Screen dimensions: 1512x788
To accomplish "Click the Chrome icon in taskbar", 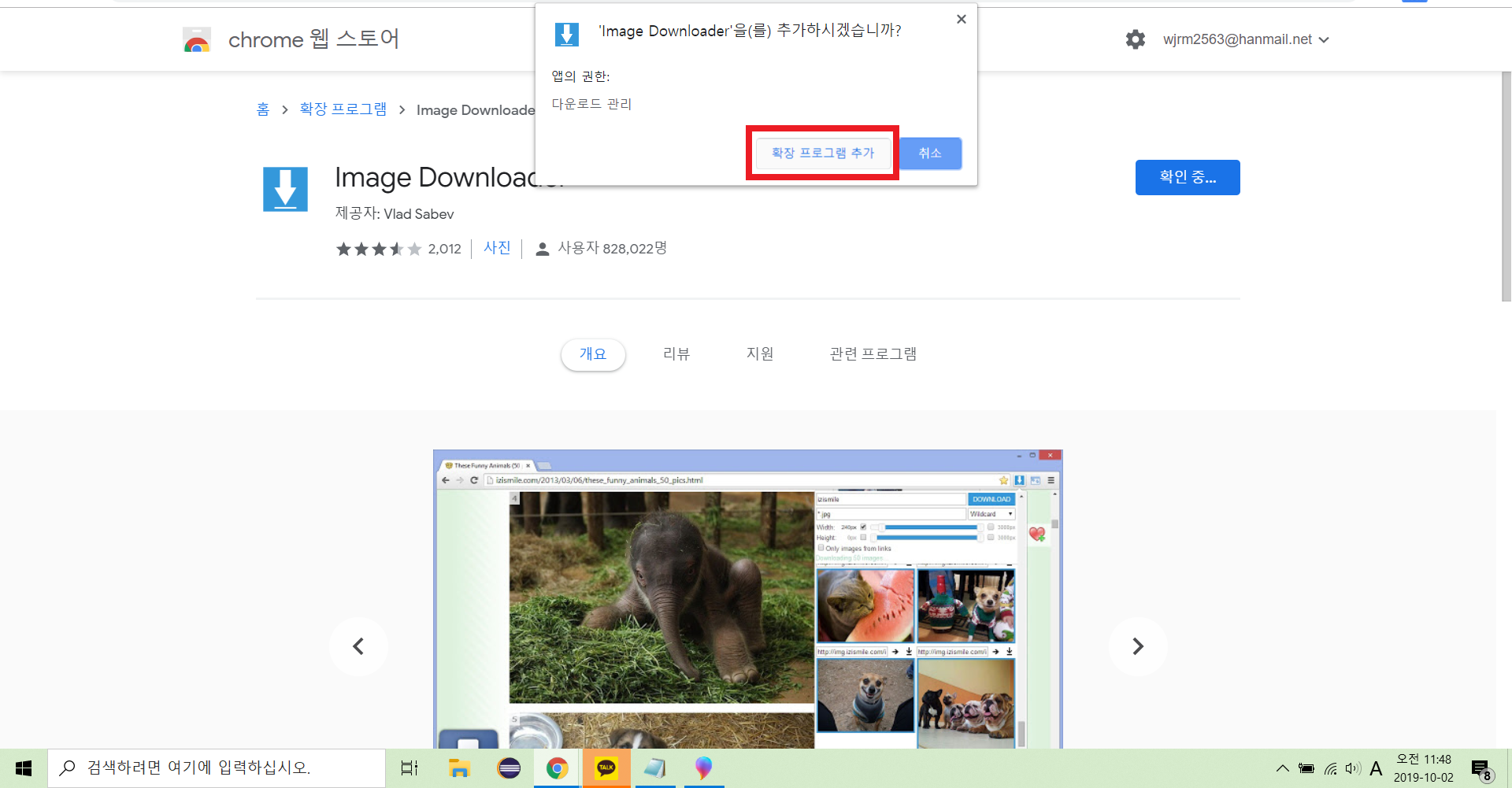I will pos(558,768).
